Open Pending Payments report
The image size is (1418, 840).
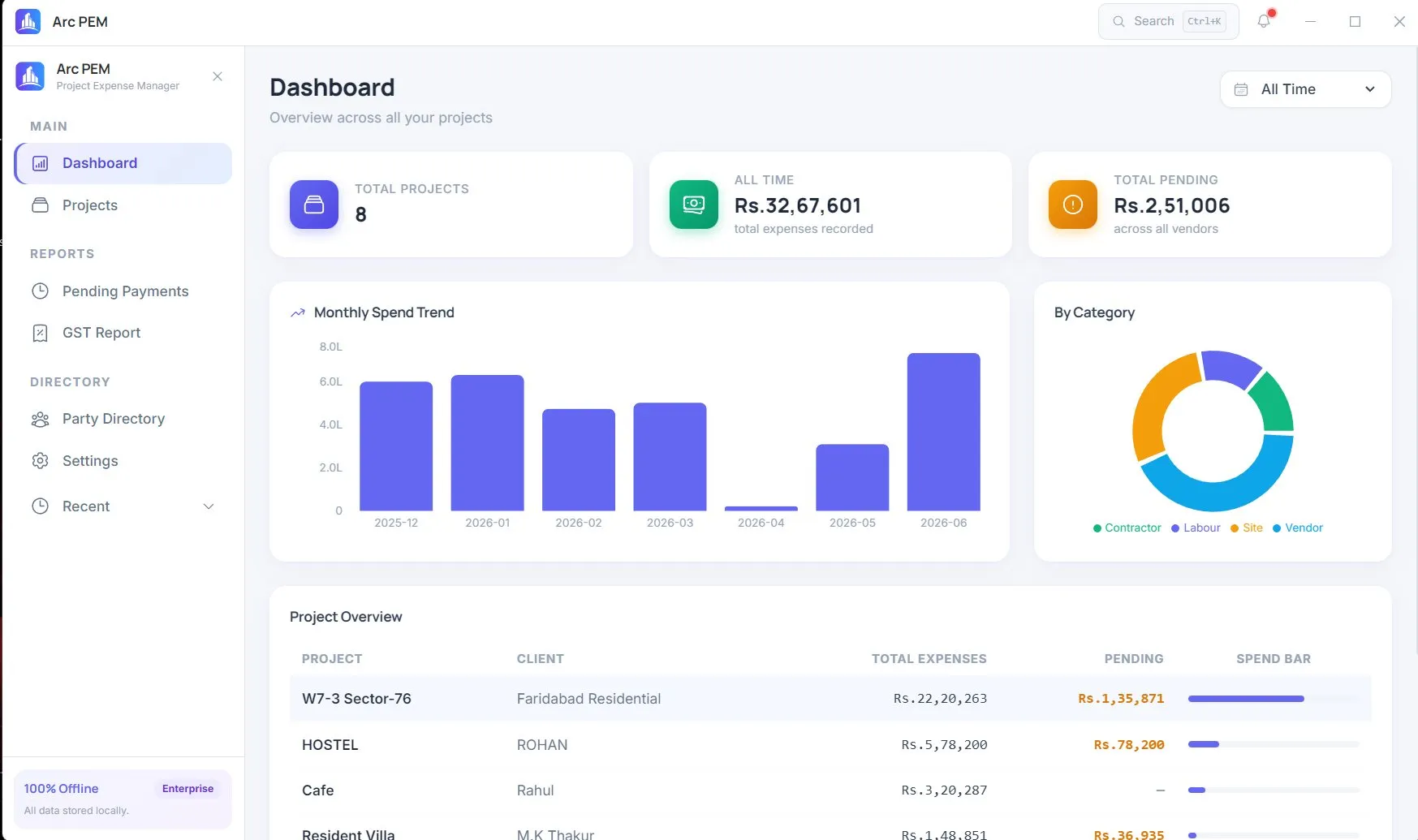[123, 291]
